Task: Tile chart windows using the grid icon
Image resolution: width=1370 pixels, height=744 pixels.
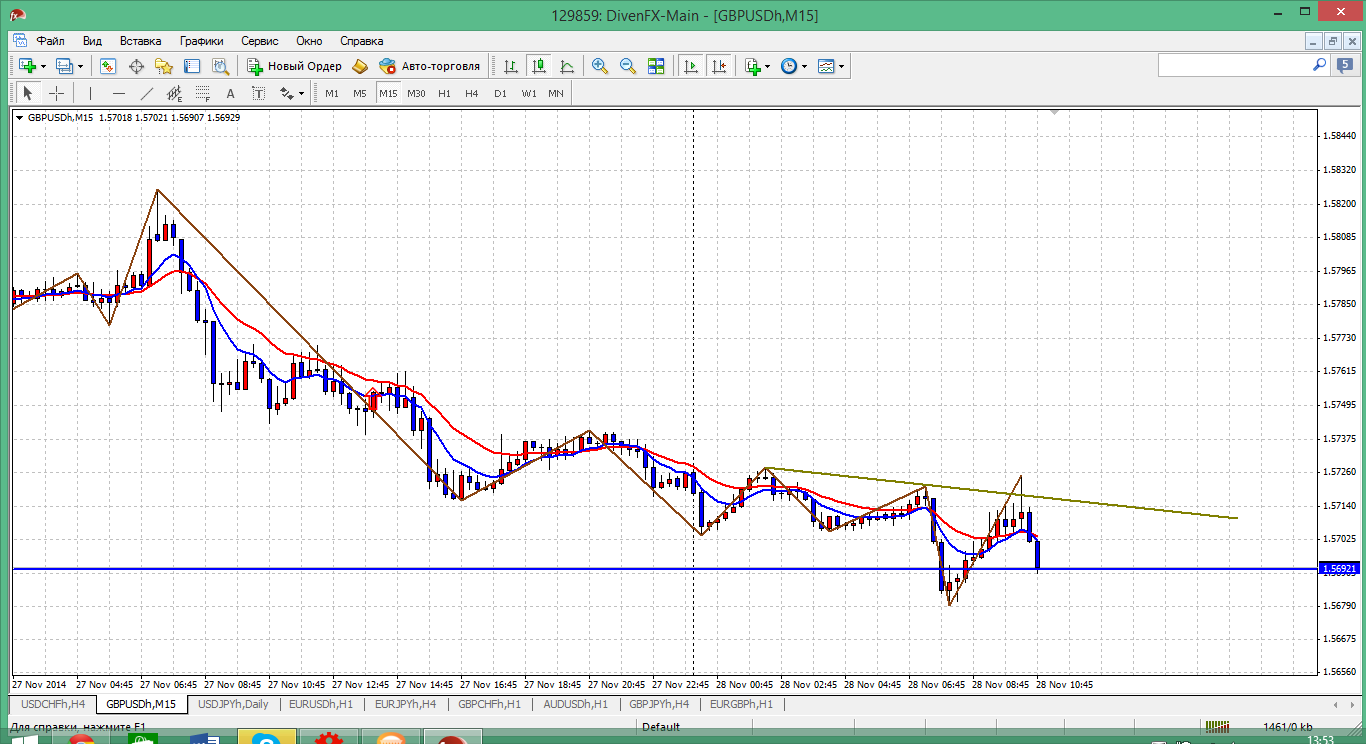Action: [656, 66]
